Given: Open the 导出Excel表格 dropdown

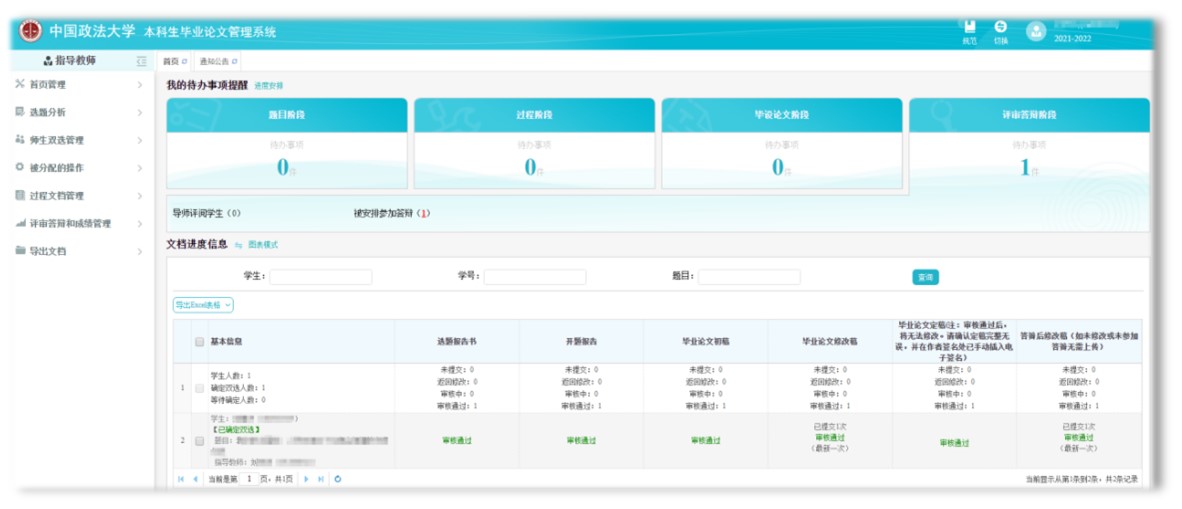Looking at the screenshot, I should point(203,304).
